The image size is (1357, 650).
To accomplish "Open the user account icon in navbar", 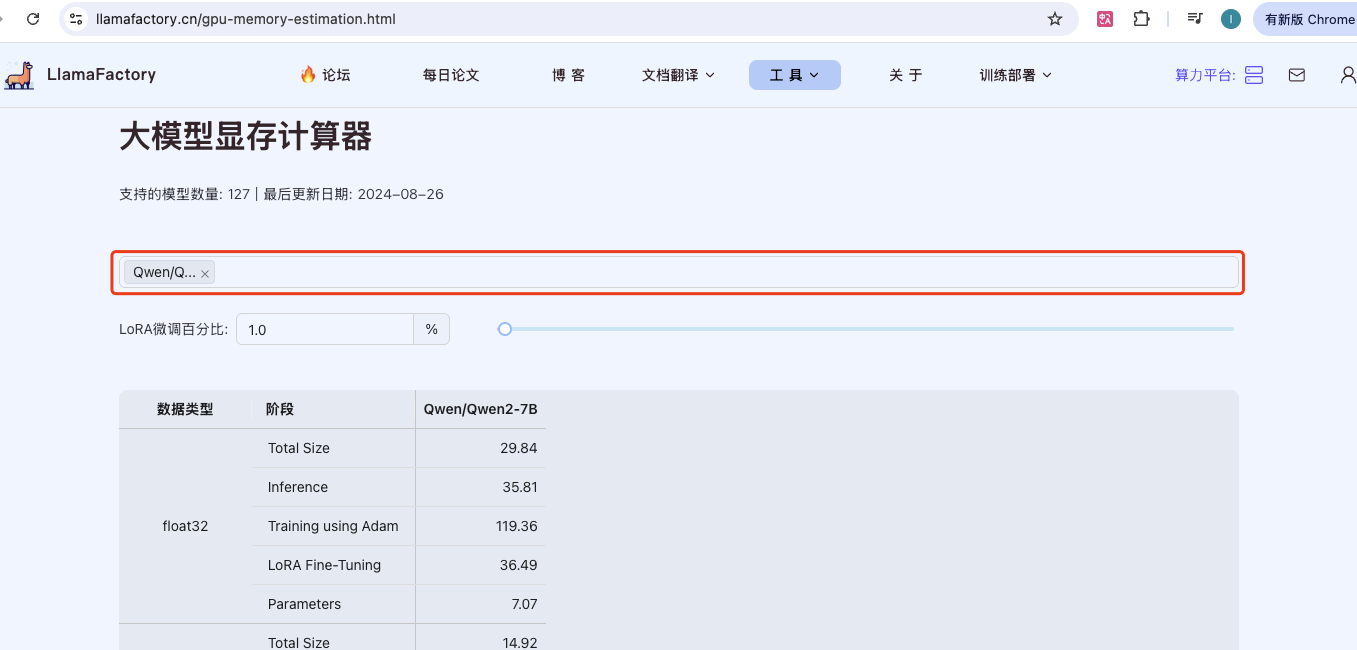I will pyautogui.click(x=1348, y=75).
